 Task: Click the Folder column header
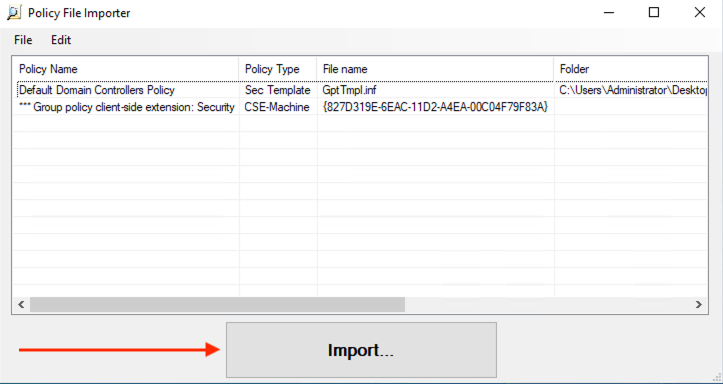pyautogui.click(x=630, y=69)
